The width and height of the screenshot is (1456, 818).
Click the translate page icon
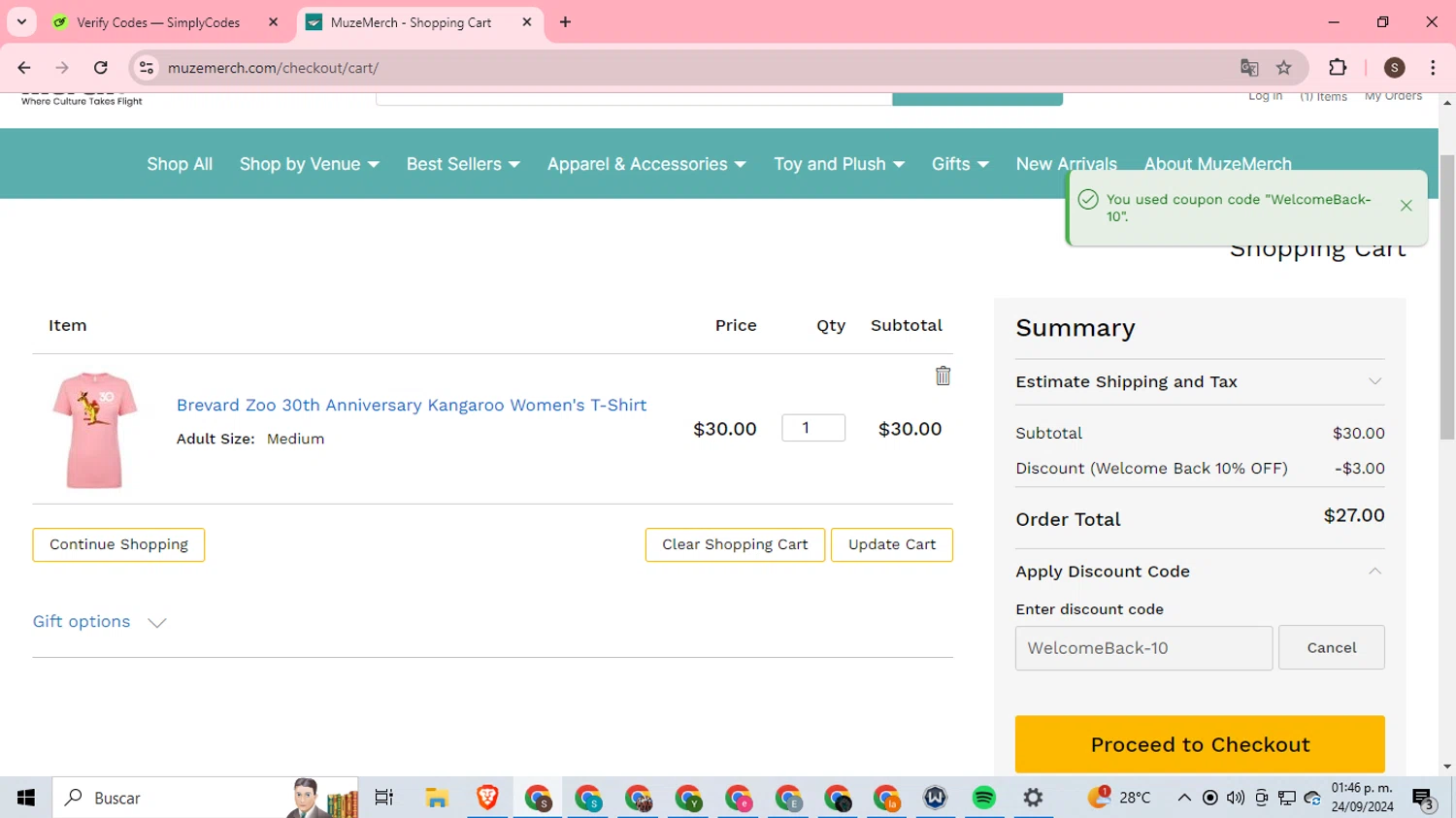point(1249,68)
